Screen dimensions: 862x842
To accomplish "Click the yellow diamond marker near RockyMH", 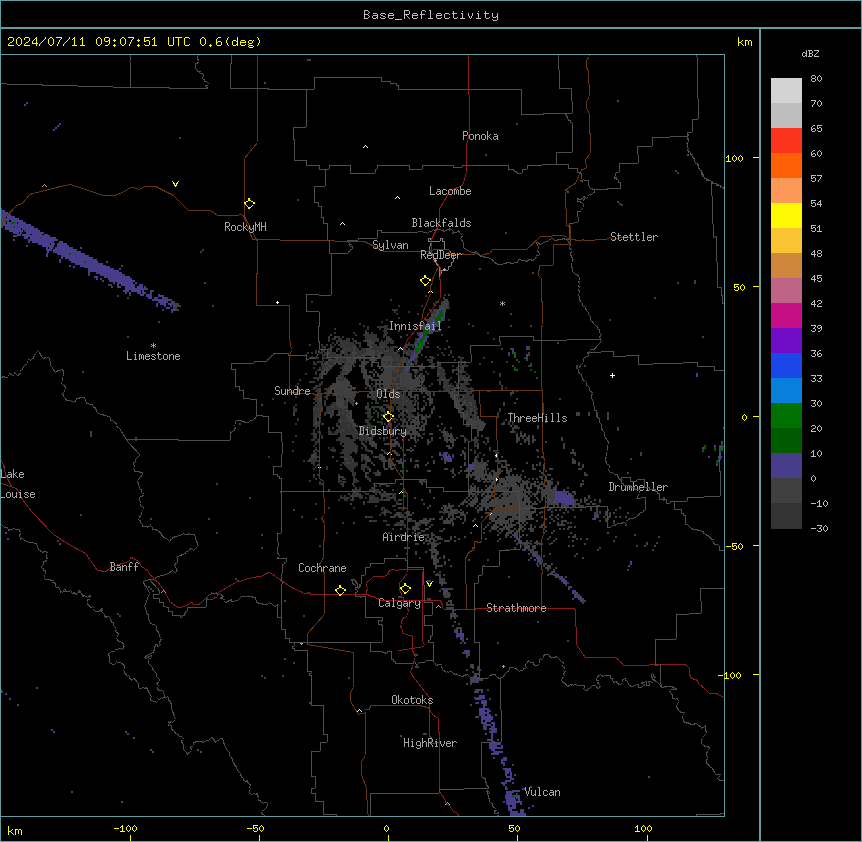I will 249,204.
